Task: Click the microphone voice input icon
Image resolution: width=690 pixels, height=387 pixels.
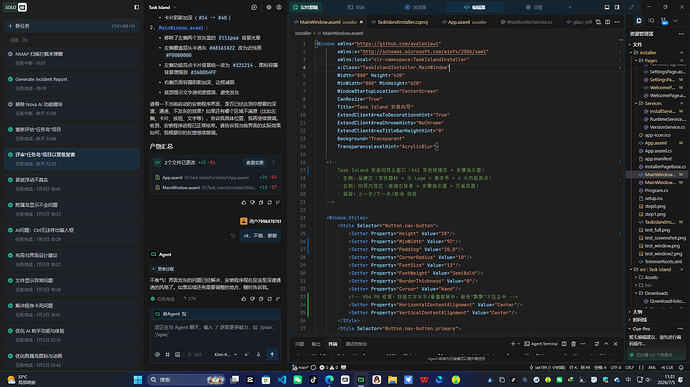Action: [x=258, y=354]
